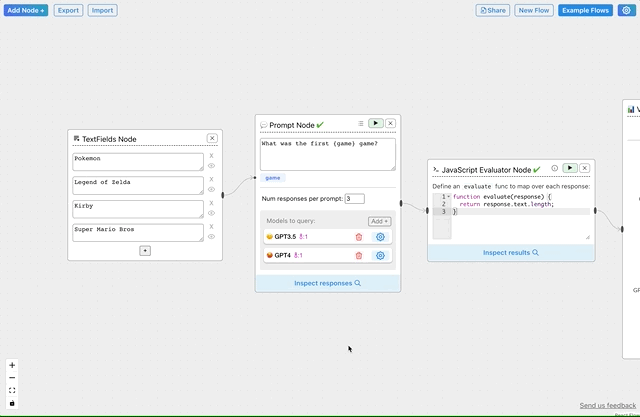Click the JavaScript Evaluator Node title
Viewport: 640px width, 417px height.
[x=486, y=170]
